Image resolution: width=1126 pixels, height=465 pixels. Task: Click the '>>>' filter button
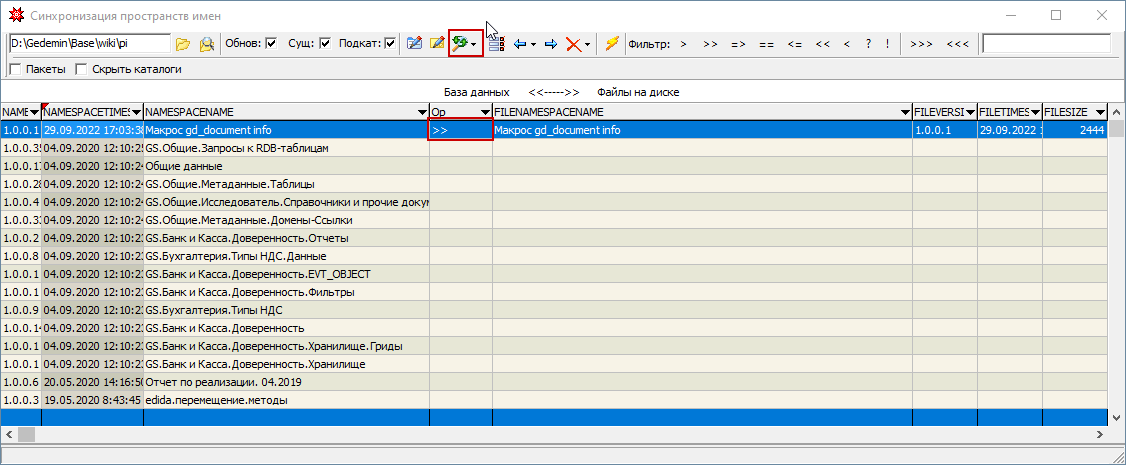(x=922, y=44)
